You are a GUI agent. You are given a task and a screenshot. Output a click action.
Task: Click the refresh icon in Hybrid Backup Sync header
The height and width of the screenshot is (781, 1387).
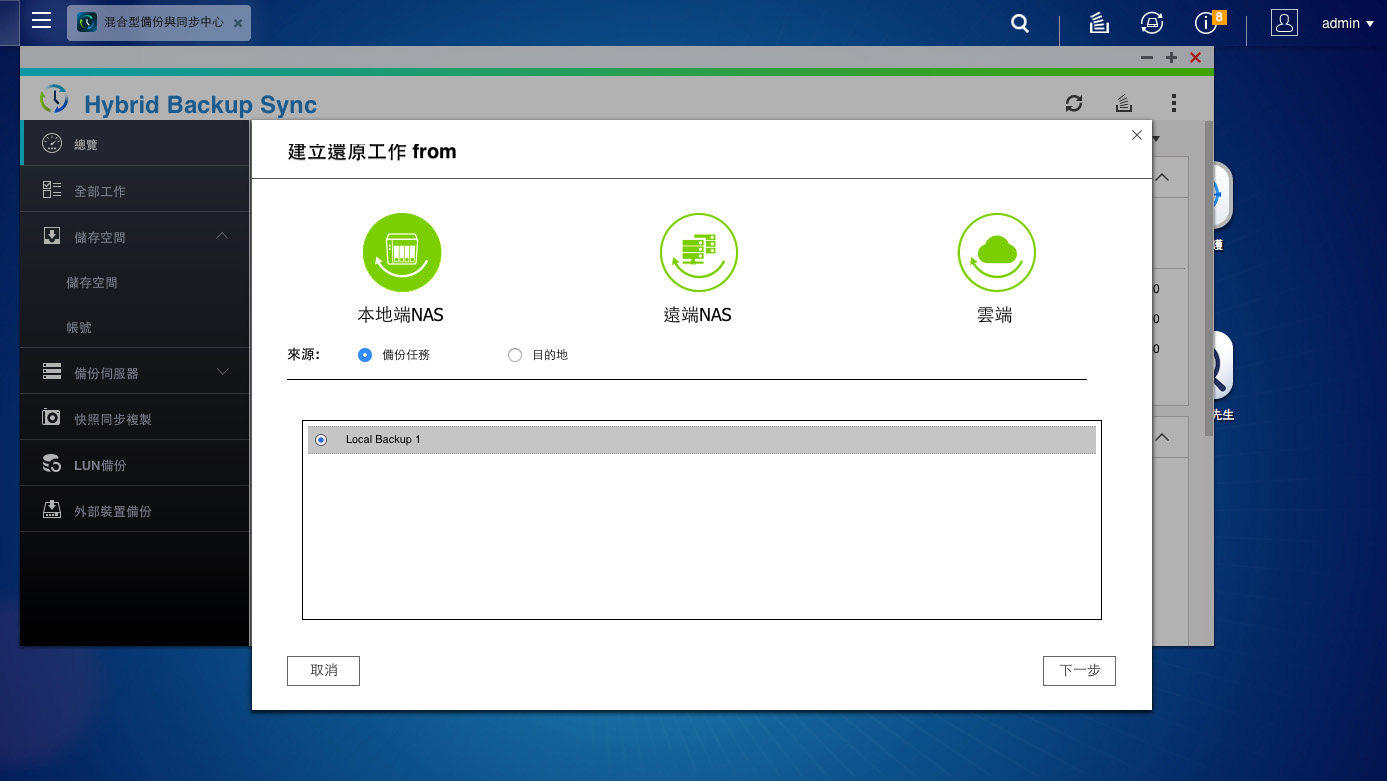[1074, 103]
